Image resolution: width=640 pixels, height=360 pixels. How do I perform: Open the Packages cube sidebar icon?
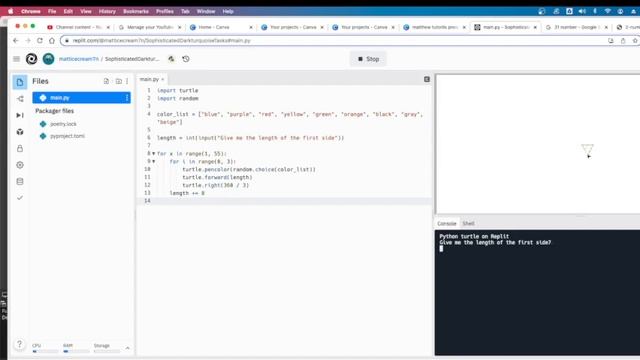click(20, 132)
